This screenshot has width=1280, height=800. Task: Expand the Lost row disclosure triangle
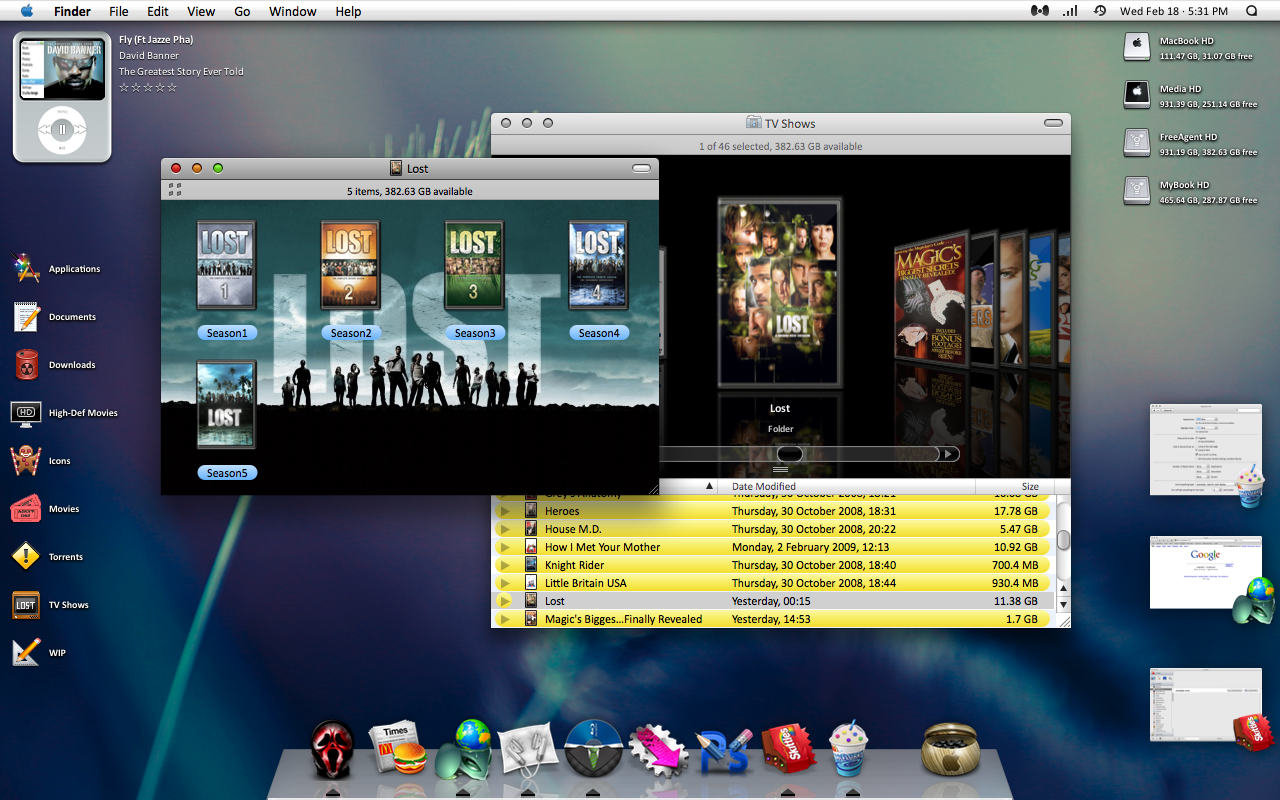tap(505, 601)
